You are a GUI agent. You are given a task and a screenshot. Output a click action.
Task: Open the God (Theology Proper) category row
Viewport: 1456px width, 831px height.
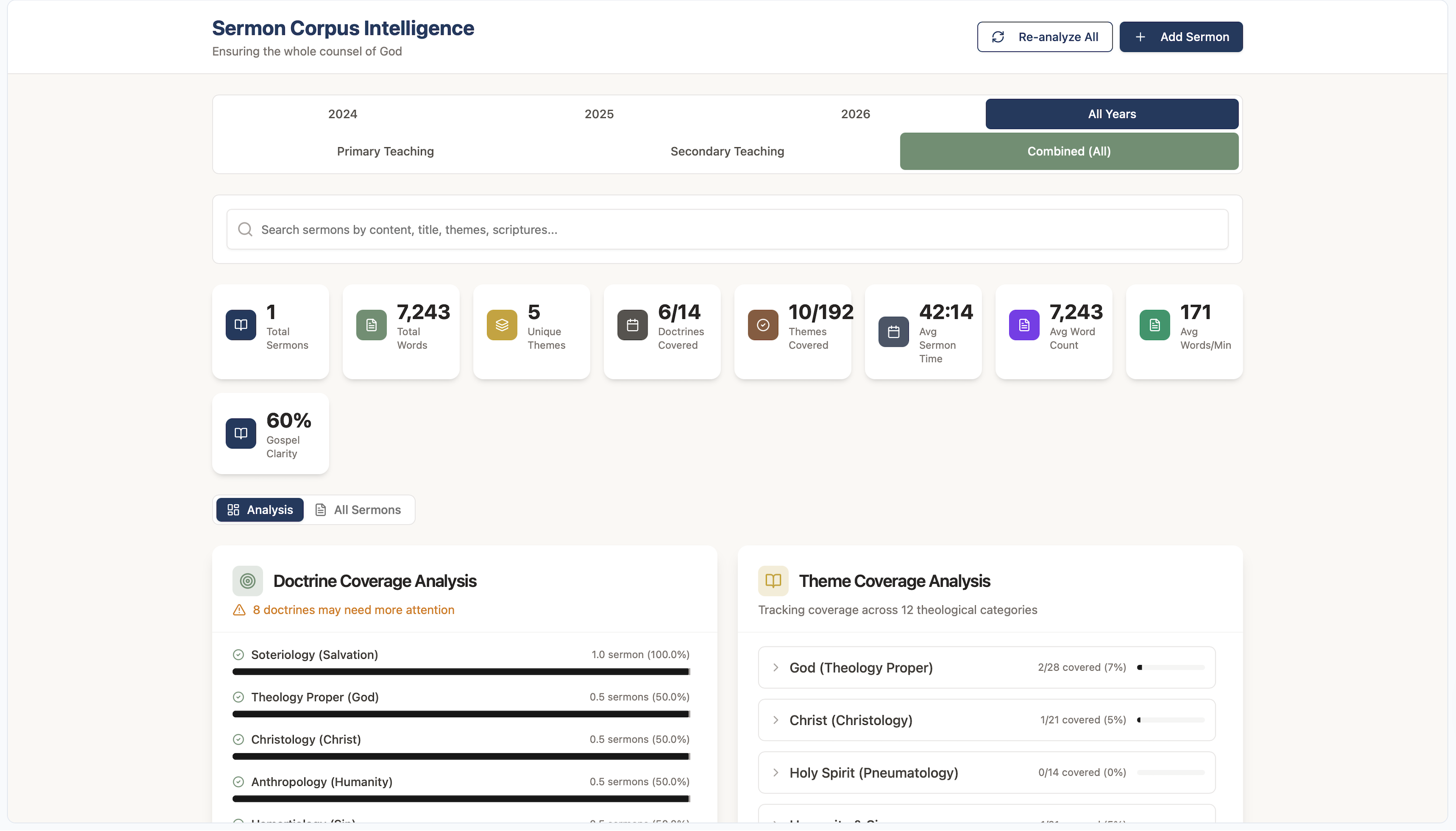pos(986,667)
